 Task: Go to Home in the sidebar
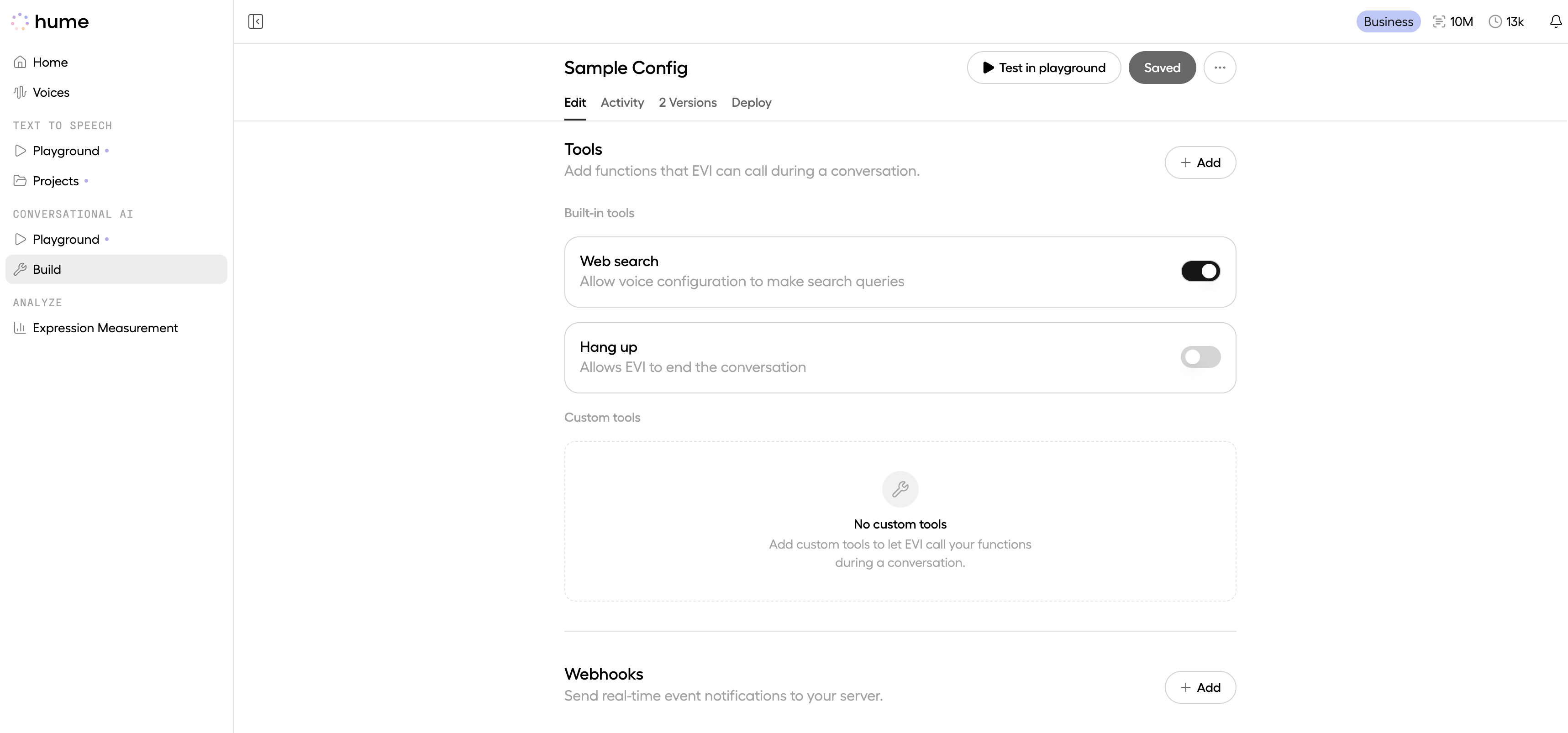pos(50,62)
